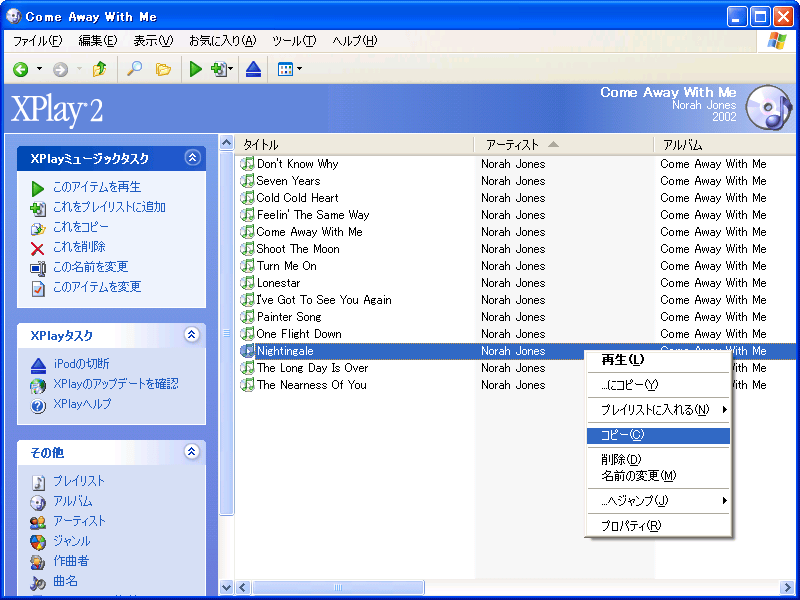
Task: Collapse the XPlayタスク panel
Action: (x=192, y=335)
